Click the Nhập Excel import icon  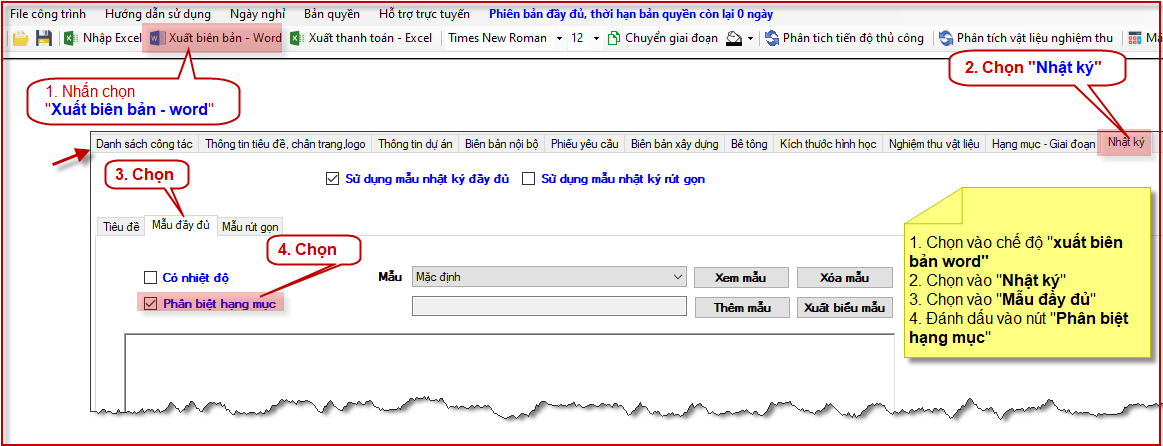point(71,38)
